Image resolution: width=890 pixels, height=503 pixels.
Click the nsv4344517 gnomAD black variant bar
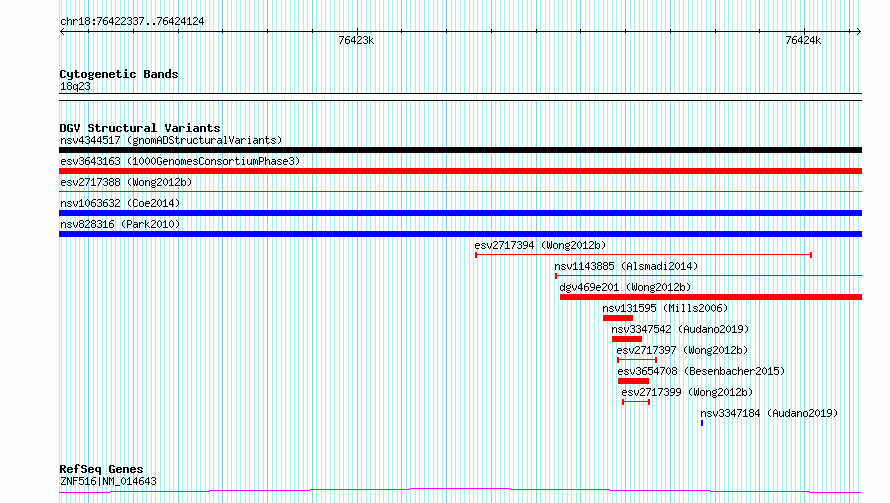(460, 150)
